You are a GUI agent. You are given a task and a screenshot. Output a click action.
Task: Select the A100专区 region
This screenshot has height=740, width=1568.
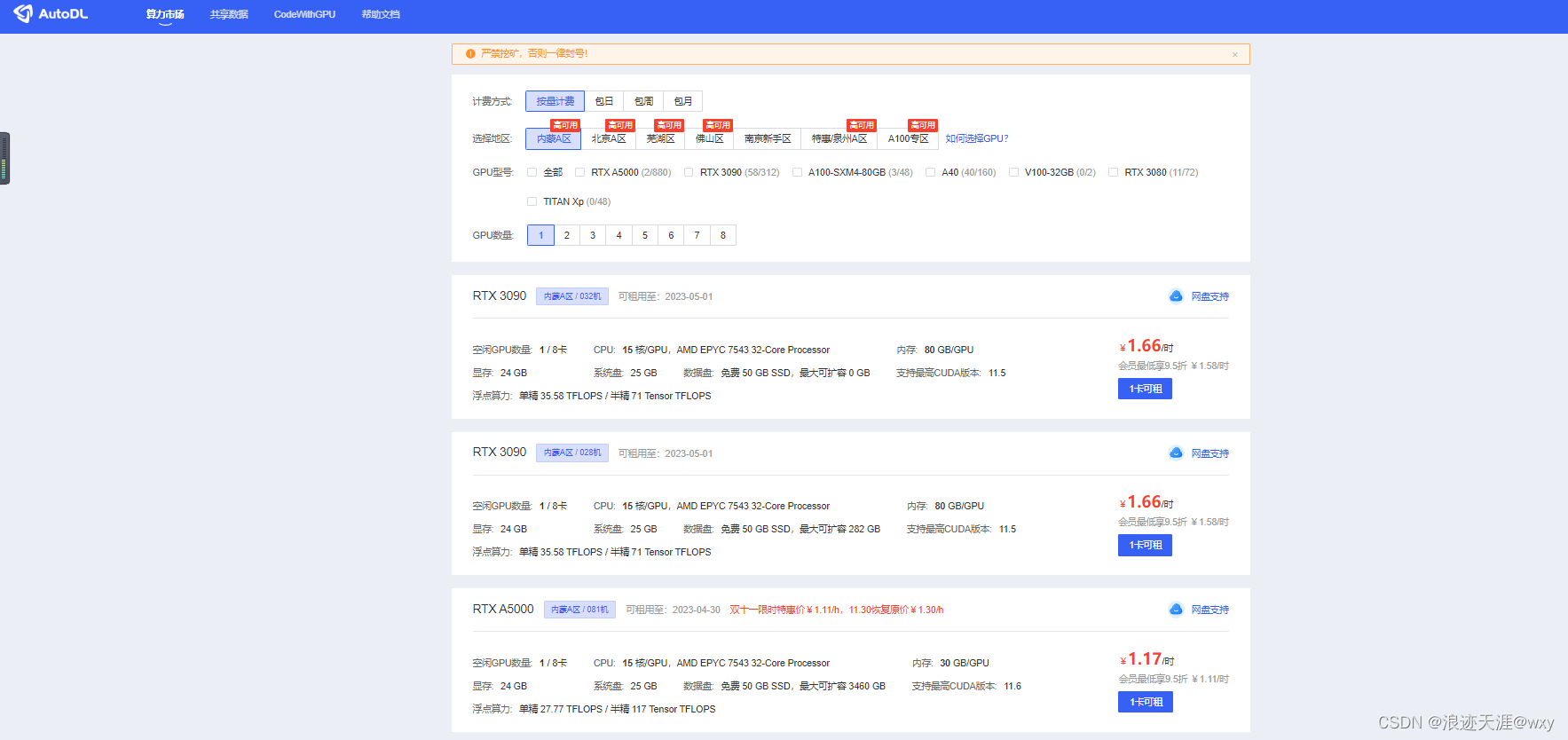[x=908, y=138]
